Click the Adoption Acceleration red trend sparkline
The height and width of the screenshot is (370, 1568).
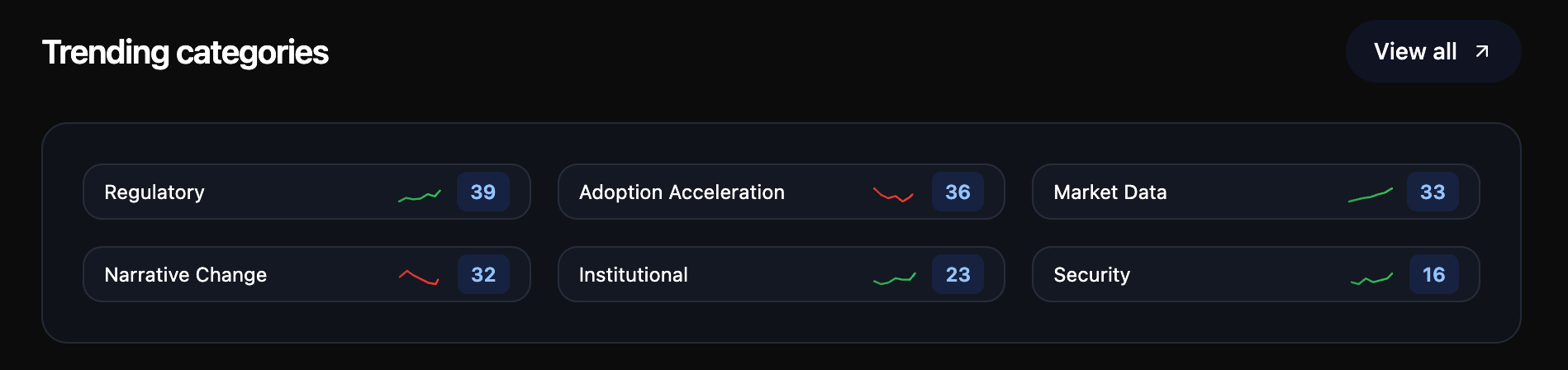point(893,196)
